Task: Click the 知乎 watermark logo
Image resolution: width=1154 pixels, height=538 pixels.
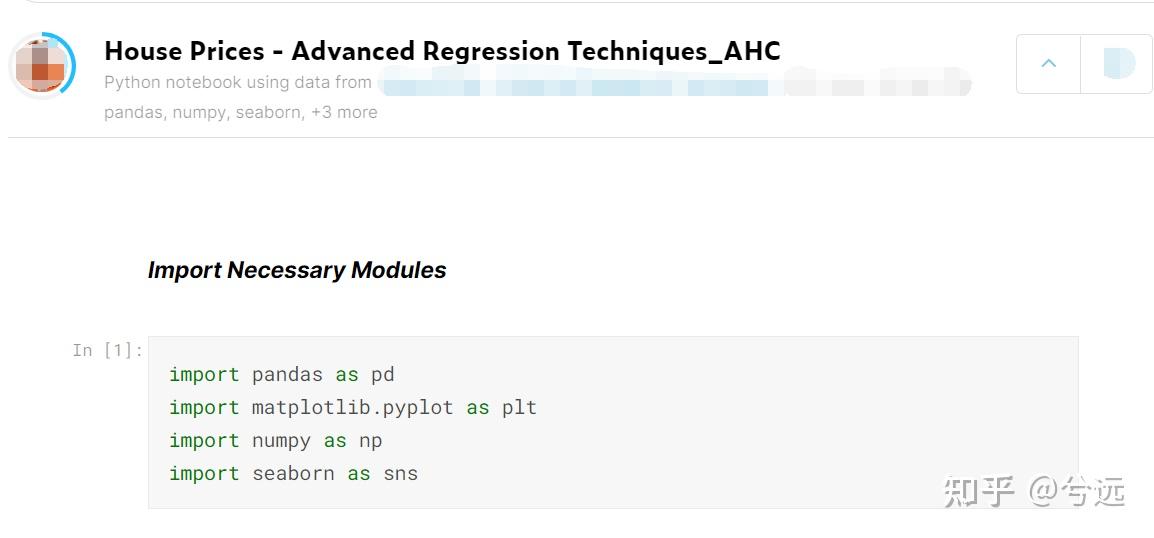Action: pyautogui.click(x=979, y=491)
